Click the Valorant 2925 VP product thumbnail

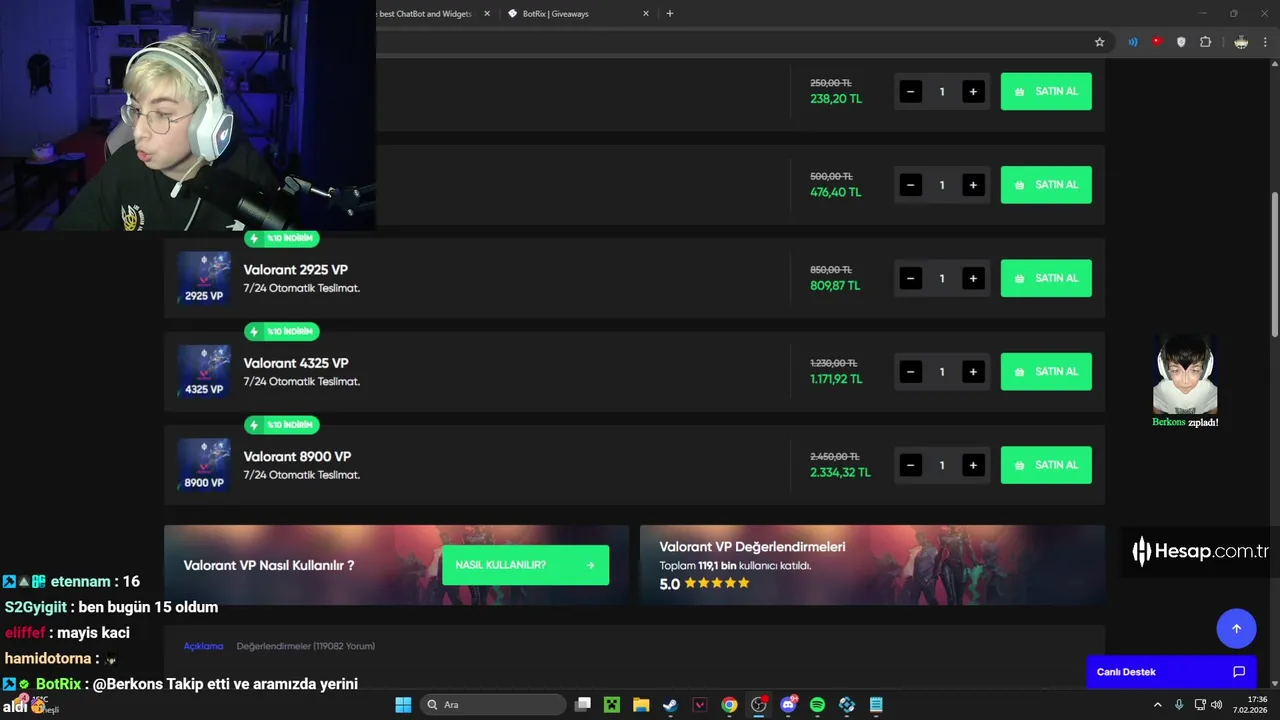[x=204, y=278]
